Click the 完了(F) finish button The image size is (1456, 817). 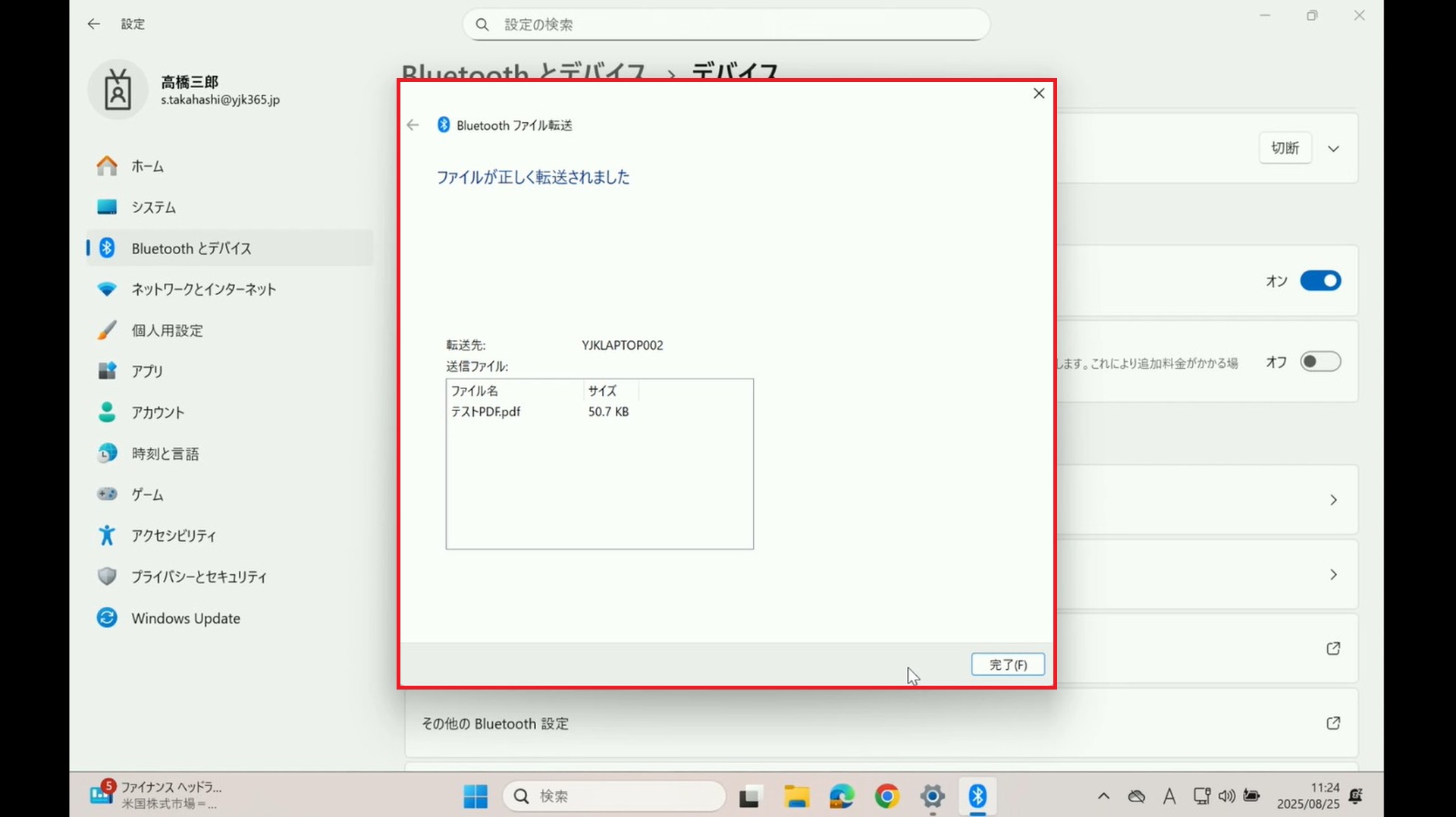pos(1007,665)
